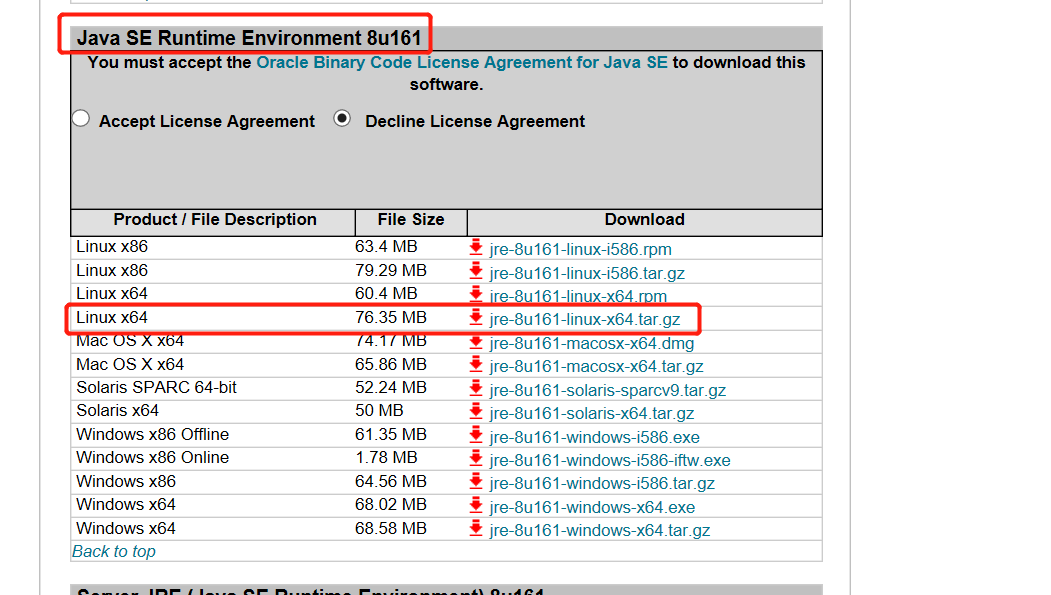
Task: Click the 76.35 MB file size cell
Action: tap(391, 318)
